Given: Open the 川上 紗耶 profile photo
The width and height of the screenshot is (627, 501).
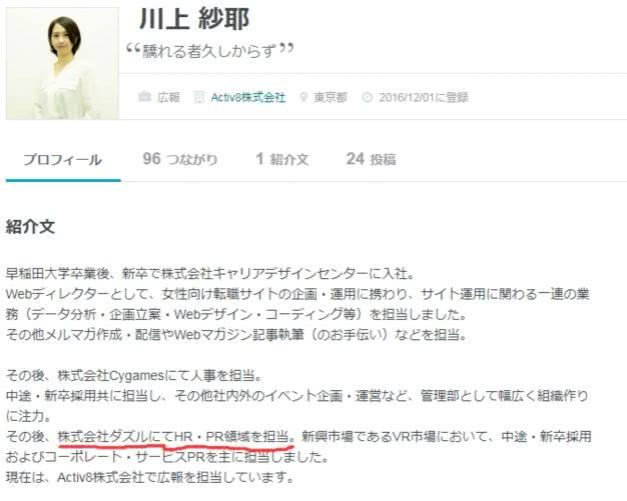Looking at the screenshot, I should tap(62, 63).
